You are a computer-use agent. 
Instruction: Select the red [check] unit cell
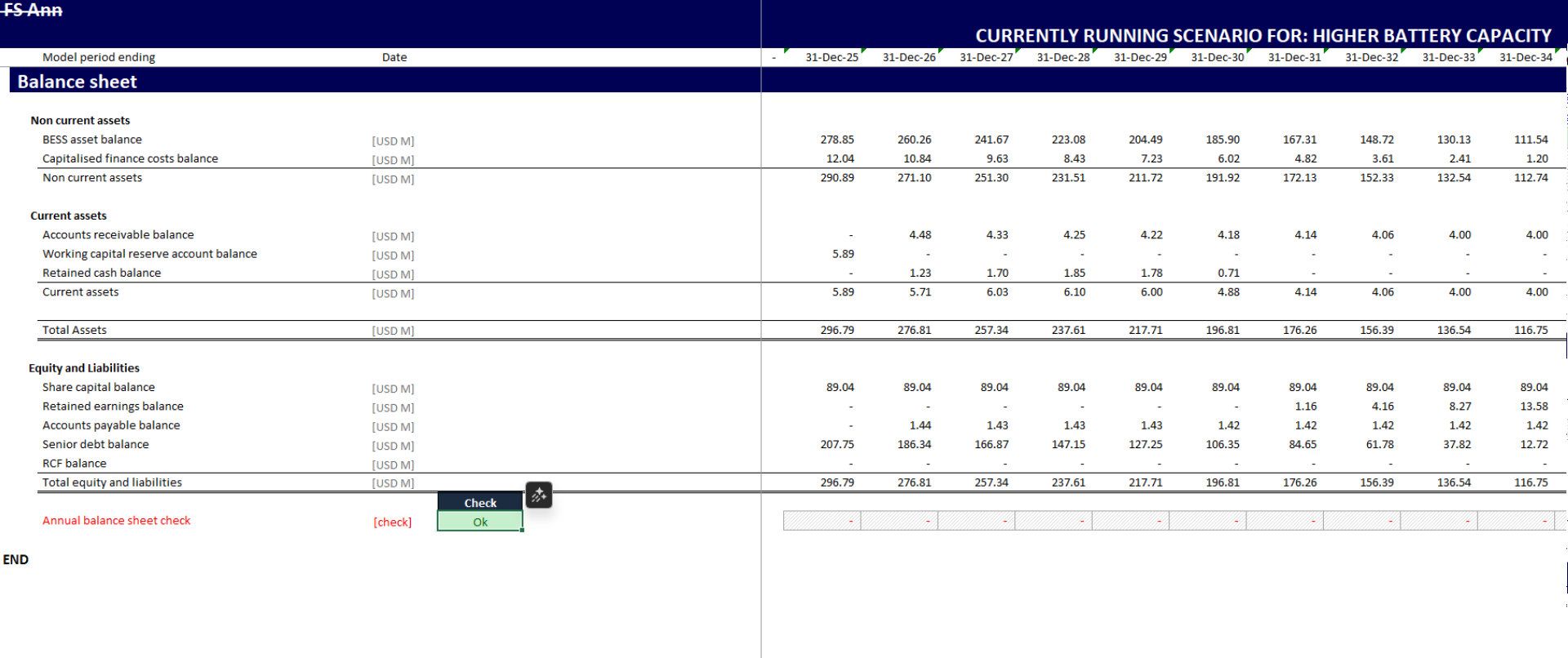[392, 522]
